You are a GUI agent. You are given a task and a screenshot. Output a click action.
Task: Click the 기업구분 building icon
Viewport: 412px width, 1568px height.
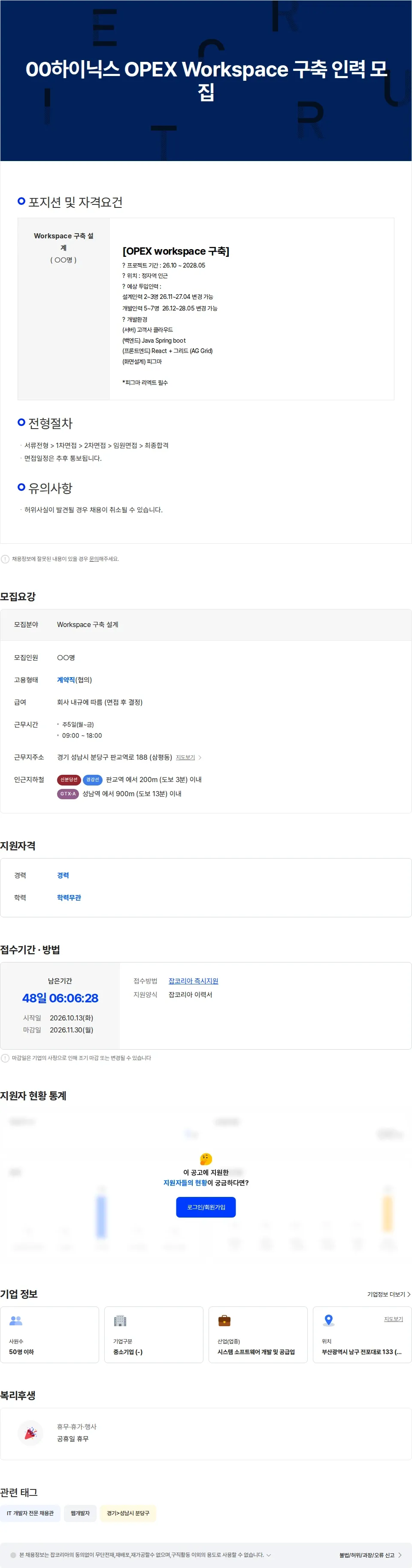(x=120, y=1320)
